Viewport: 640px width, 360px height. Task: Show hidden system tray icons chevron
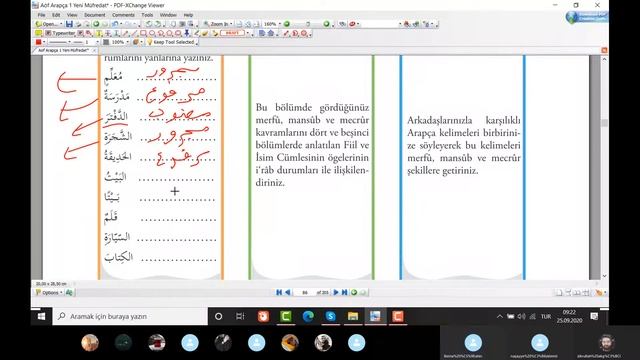(x=500, y=316)
